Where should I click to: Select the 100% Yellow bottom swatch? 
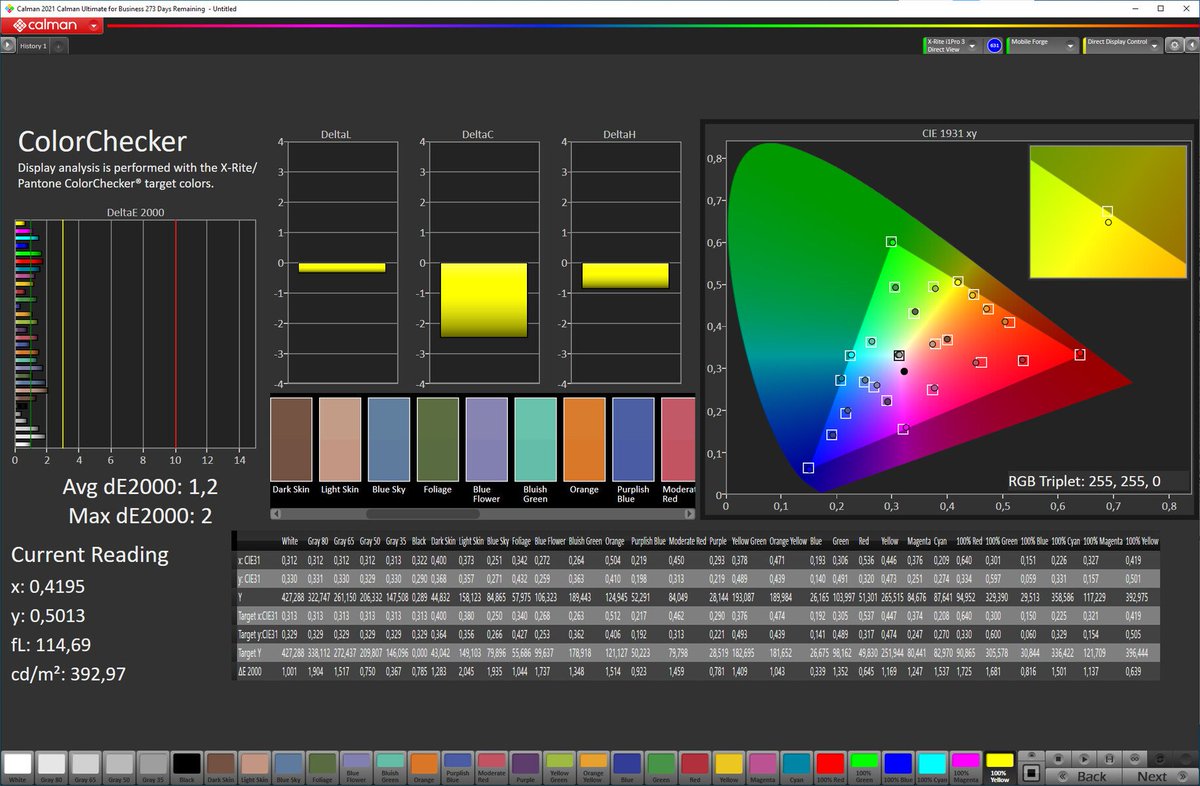pyautogui.click(x=999, y=767)
